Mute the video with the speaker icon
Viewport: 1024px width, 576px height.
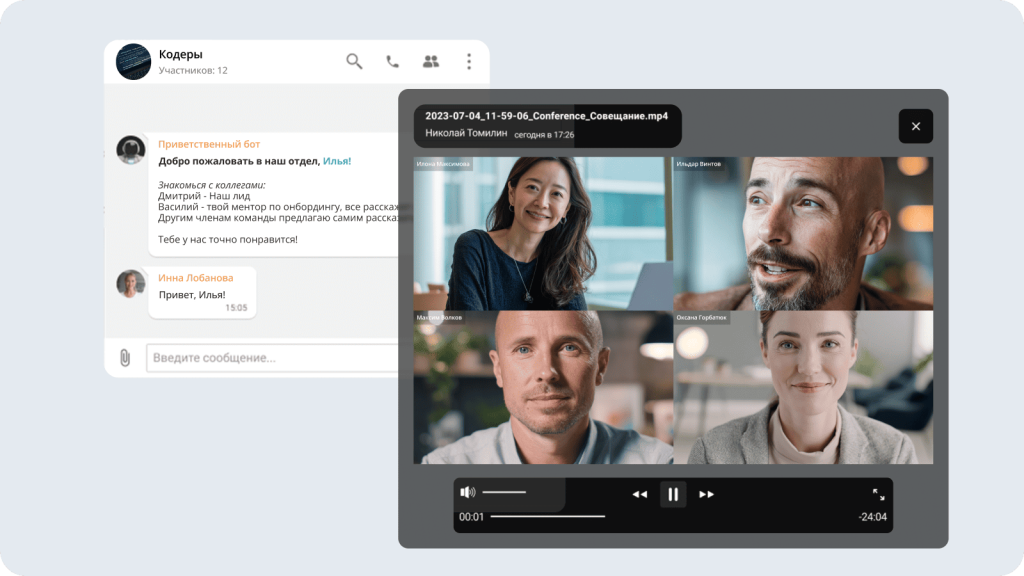[467, 492]
